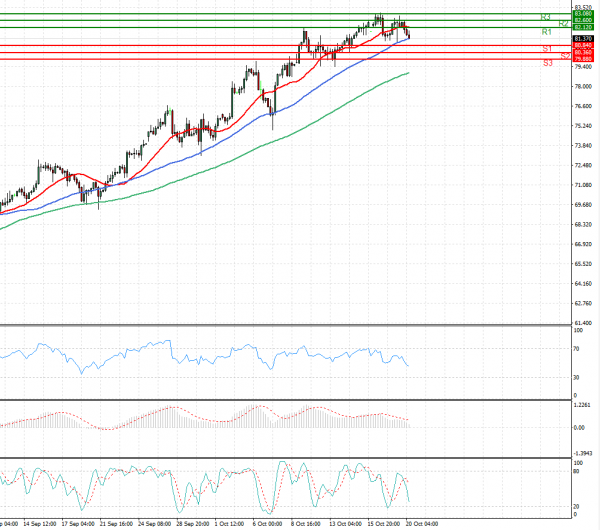This screenshot has width=600, height=530.
Task: Click the 71.080 price axis value
Action: tap(583, 185)
